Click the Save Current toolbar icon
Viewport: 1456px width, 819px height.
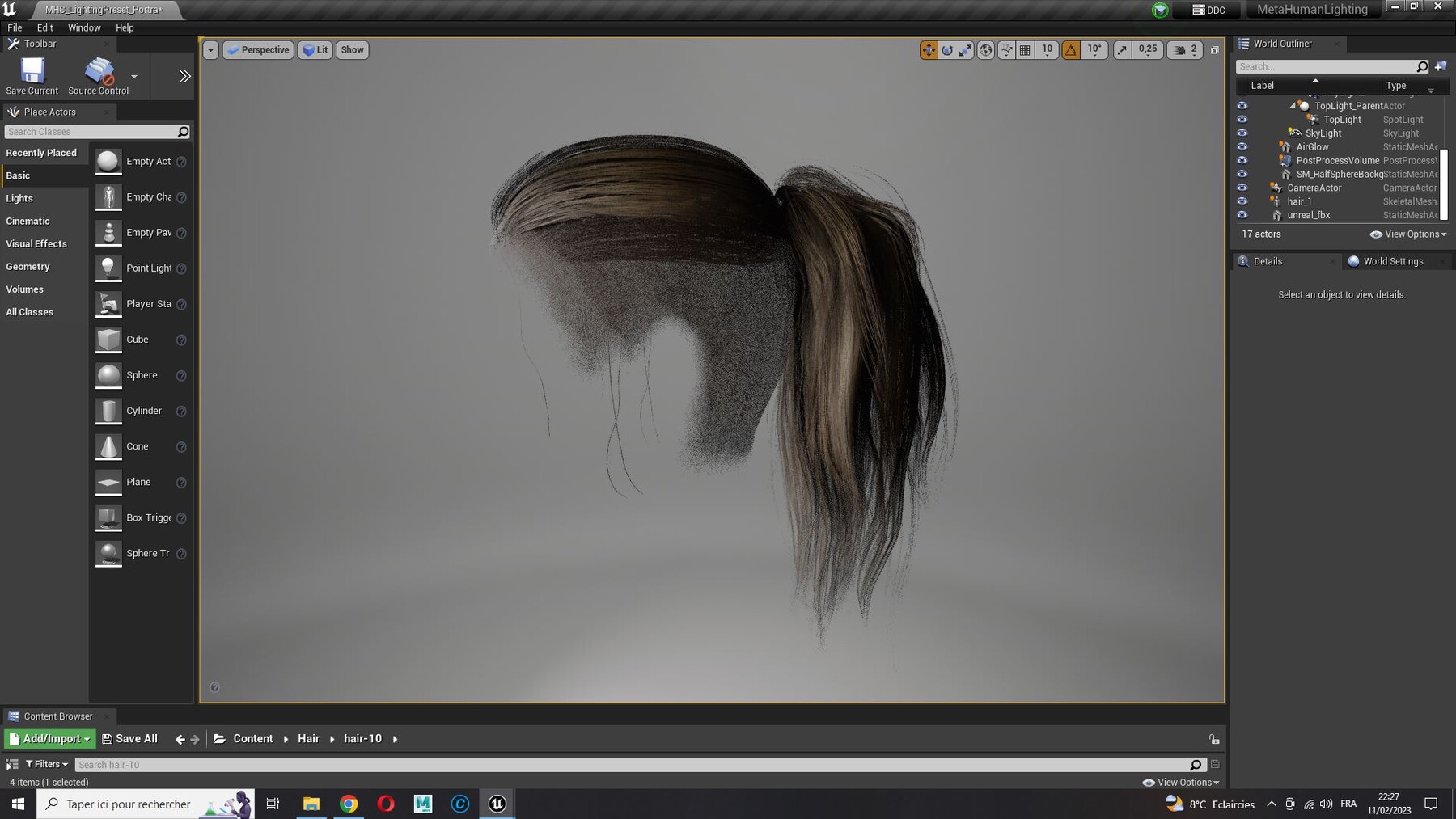[32, 71]
